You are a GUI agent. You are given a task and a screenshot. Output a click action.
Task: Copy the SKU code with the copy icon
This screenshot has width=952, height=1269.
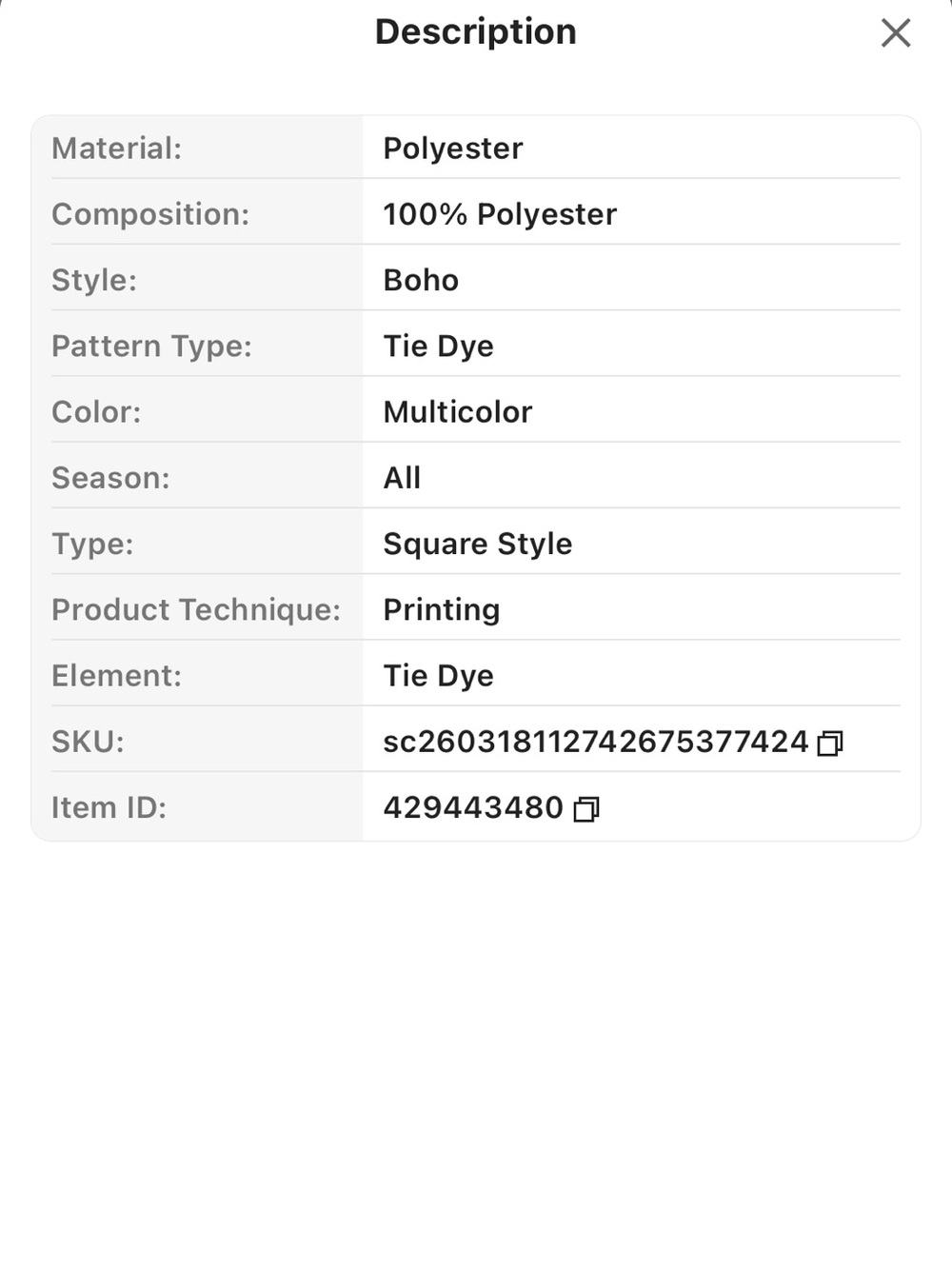[x=830, y=743]
